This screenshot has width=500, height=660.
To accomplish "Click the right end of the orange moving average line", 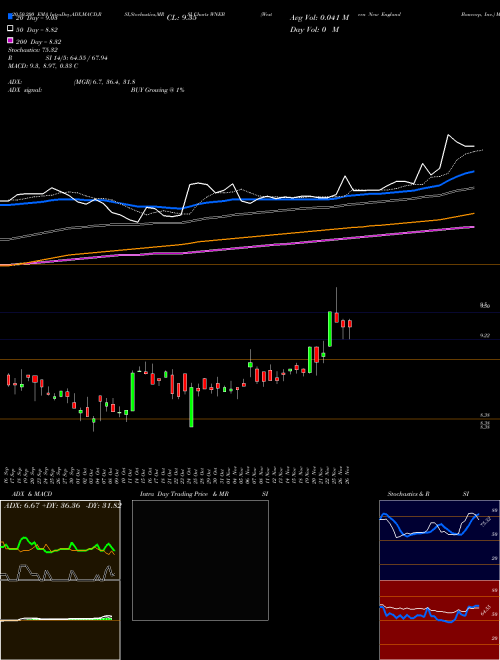I will pyautogui.click(x=474, y=213).
